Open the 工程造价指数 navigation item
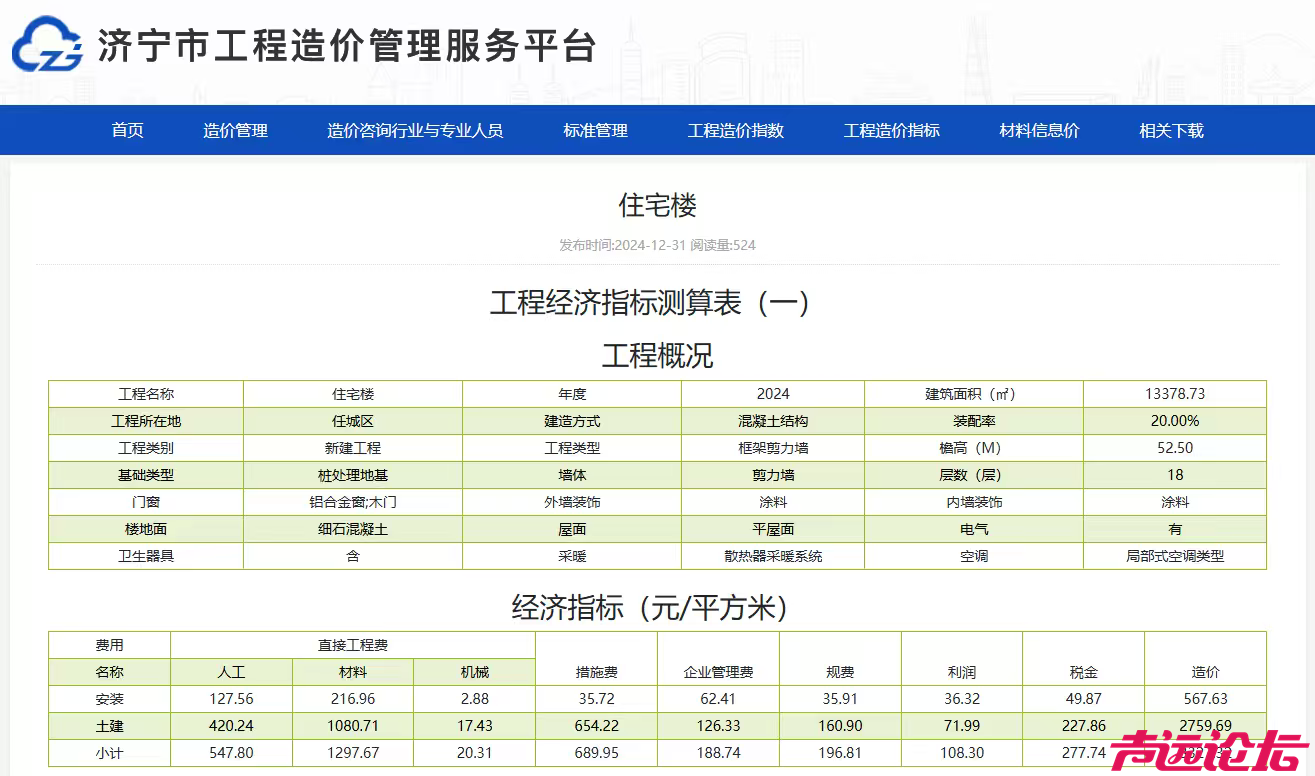 pyautogui.click(x=735, y=131)
